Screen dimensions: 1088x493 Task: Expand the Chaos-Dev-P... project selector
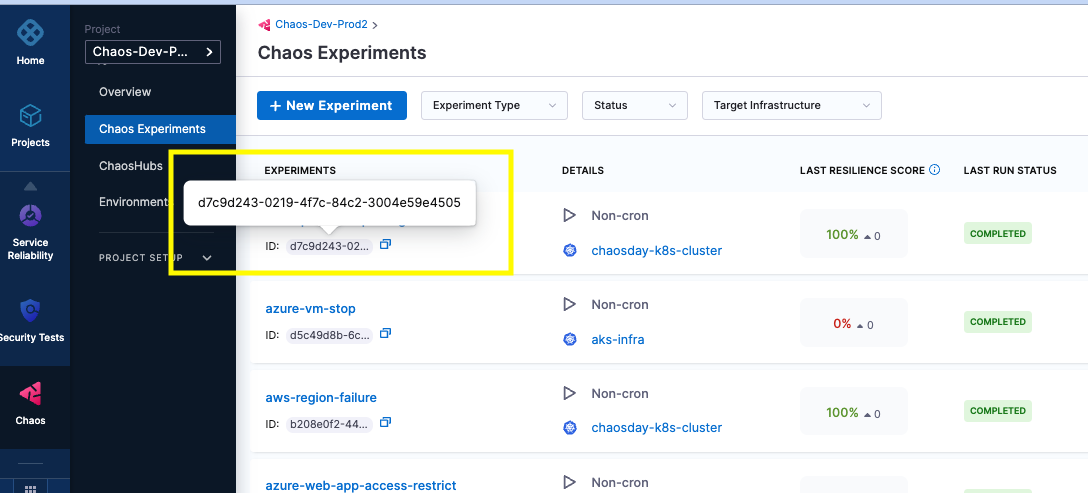pos(152,52)
